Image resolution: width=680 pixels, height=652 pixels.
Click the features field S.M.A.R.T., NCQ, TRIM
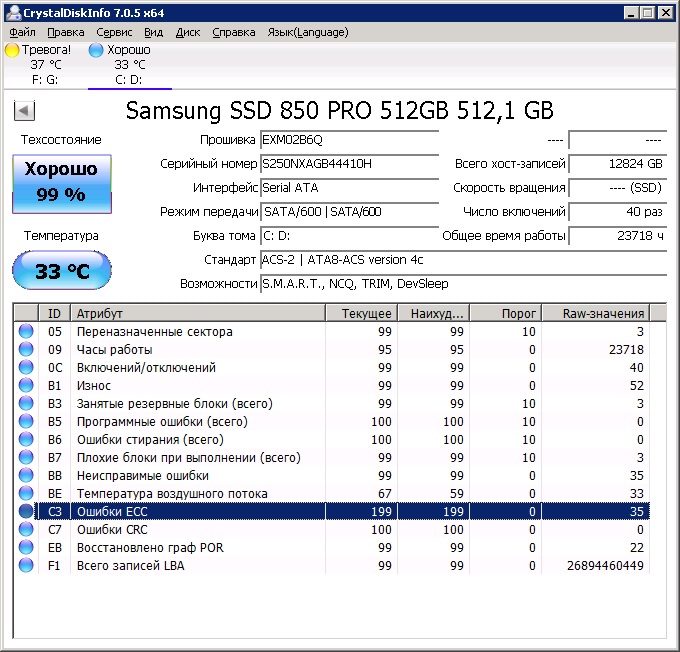click(x=464, y=284)
